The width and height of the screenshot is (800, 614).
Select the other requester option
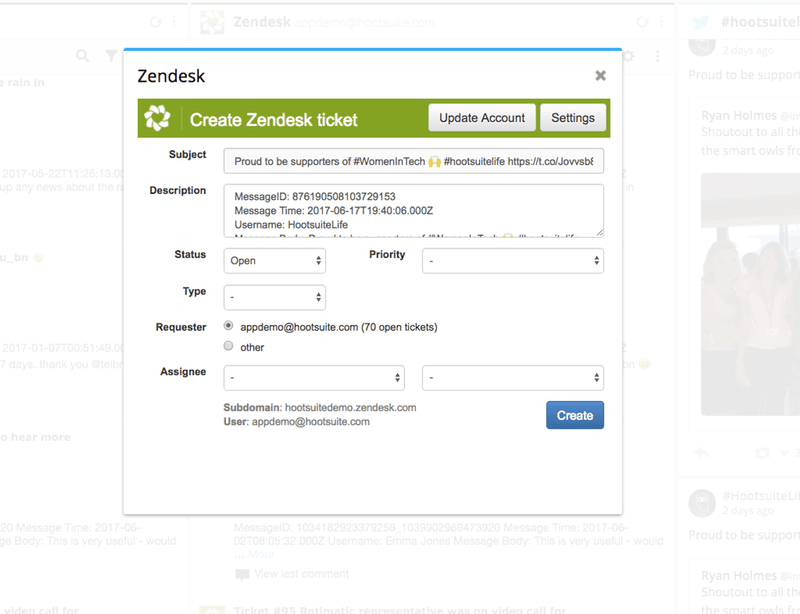229,347
